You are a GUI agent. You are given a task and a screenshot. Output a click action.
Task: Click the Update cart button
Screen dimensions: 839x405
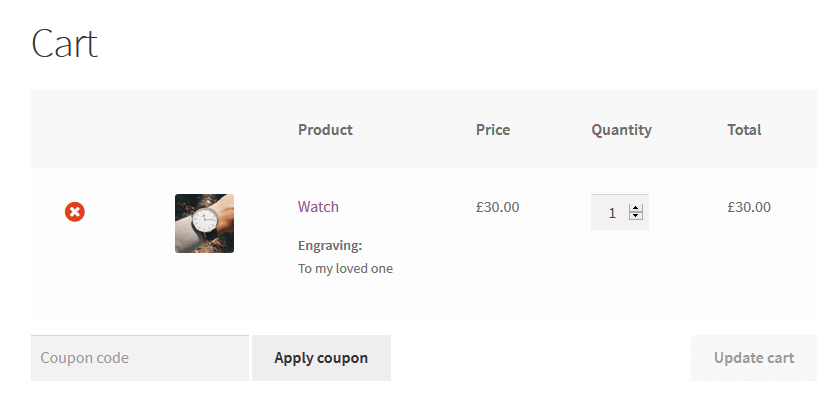click(754, 358)
